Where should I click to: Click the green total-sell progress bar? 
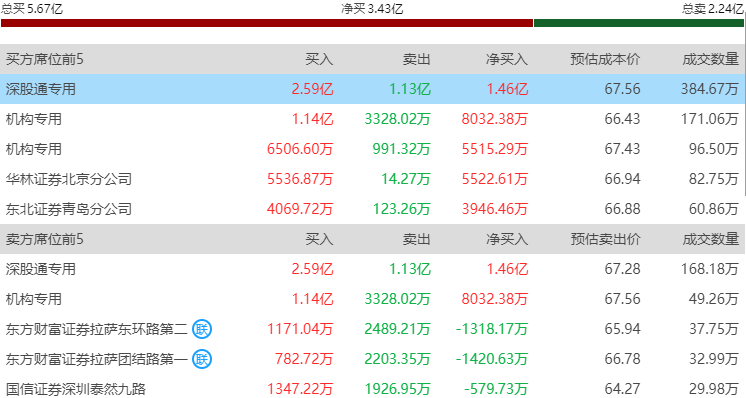(638, 23)
